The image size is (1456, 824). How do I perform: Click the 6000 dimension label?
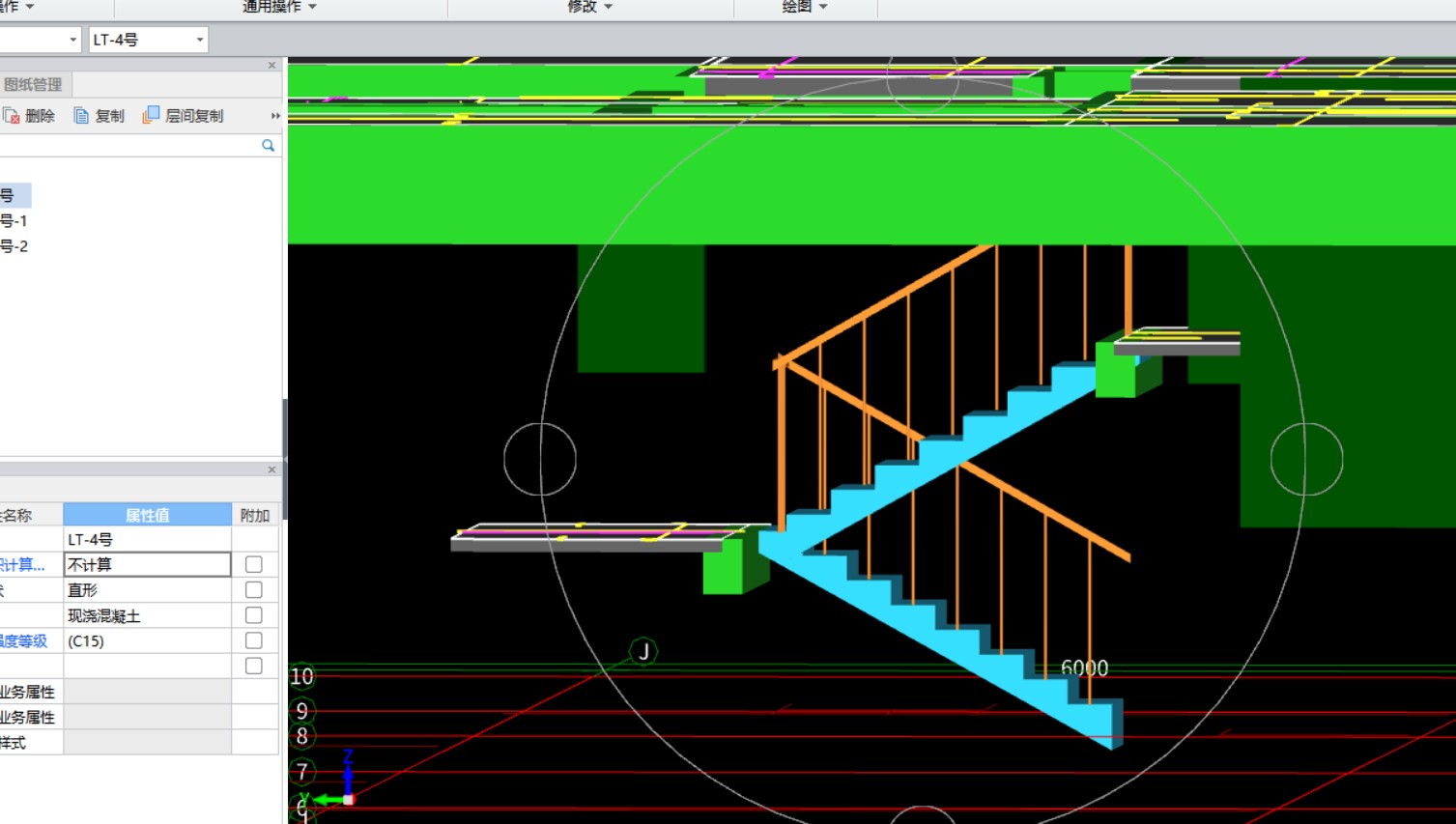coord(1084,668)
